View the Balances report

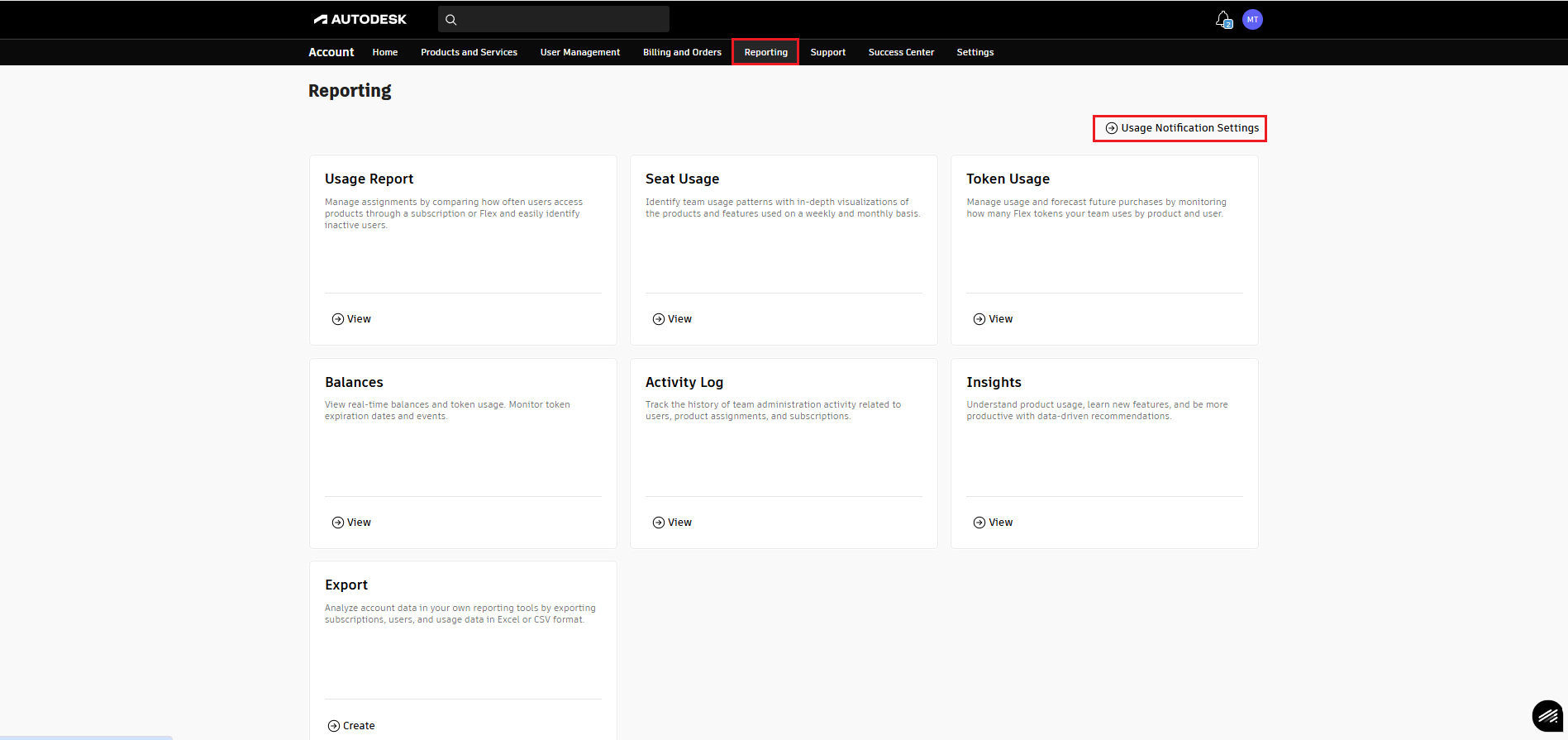pyautogui.click(x=359, y=523)
